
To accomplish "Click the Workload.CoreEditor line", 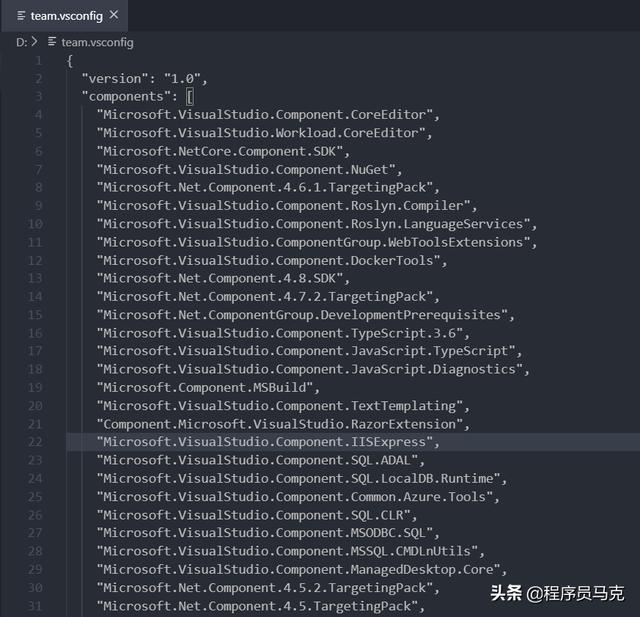I will (264, 133).
